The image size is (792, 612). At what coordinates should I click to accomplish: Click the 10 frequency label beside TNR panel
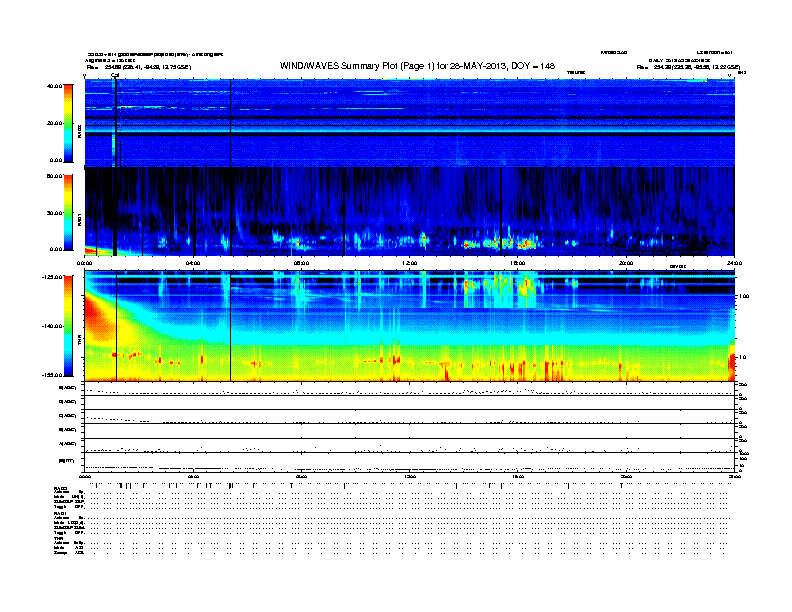tap(742, 357)
